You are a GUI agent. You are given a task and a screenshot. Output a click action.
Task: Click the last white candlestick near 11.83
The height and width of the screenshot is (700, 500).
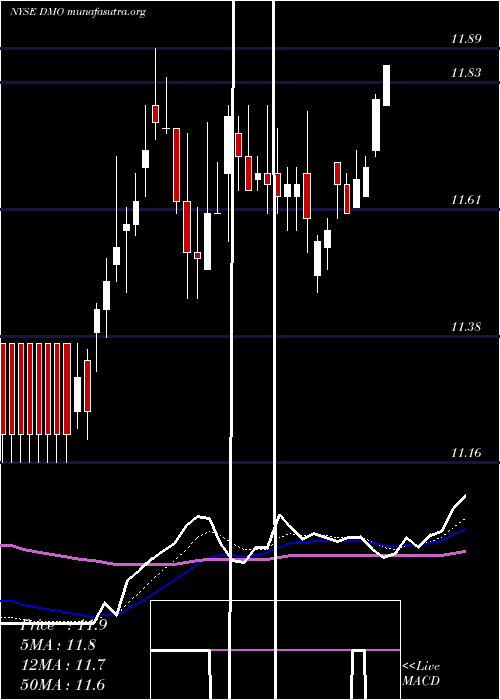coord(386,85)
